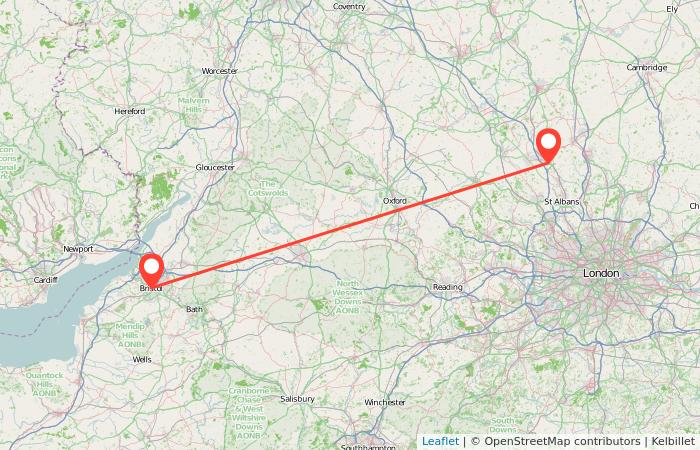
Task: Open the Leaflet attribution link
Action: (440, 442)
